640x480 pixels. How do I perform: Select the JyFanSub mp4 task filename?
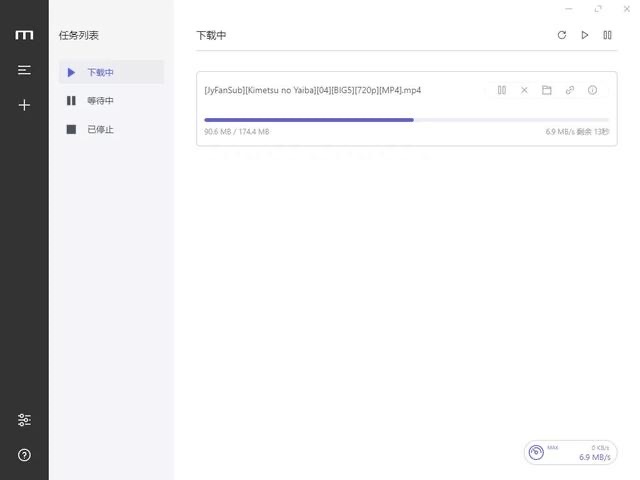coord(312,90)
